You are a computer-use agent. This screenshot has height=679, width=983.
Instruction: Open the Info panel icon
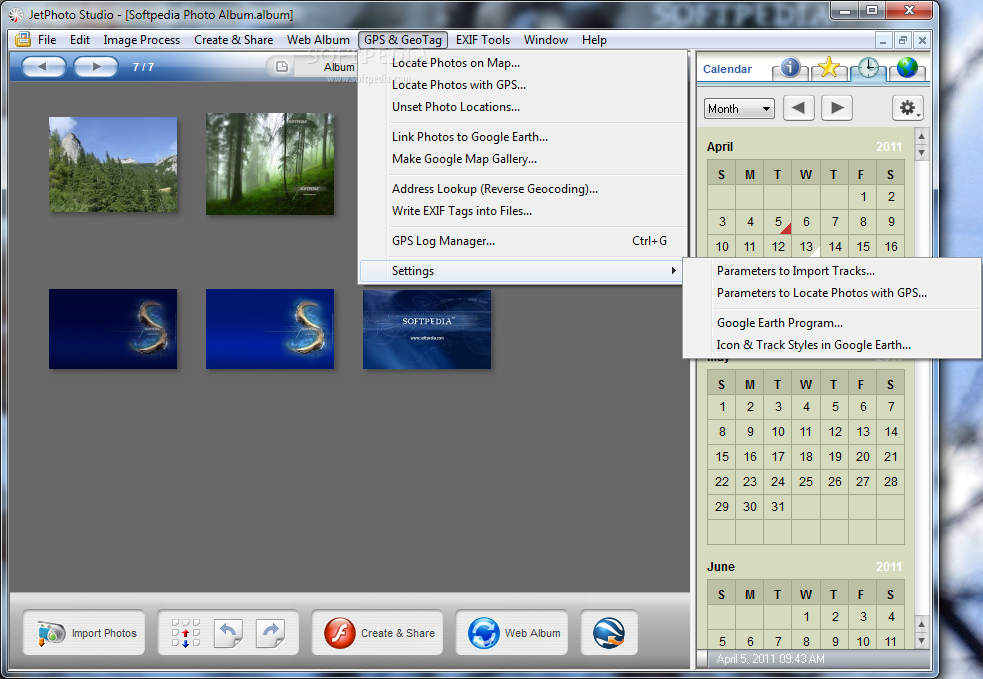pos(790,68)
